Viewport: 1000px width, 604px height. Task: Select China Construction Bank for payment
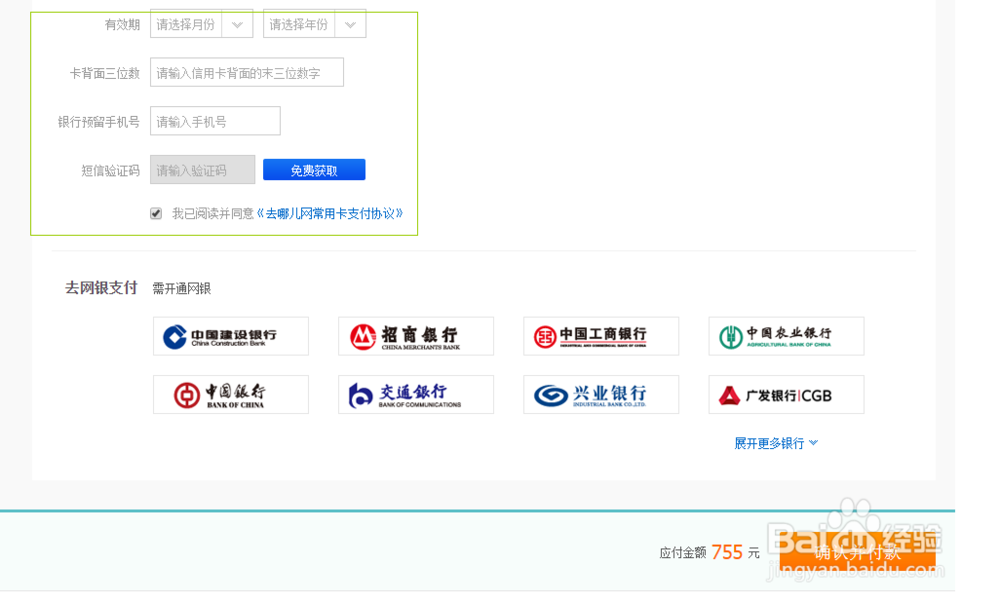(x=231, y=336)
